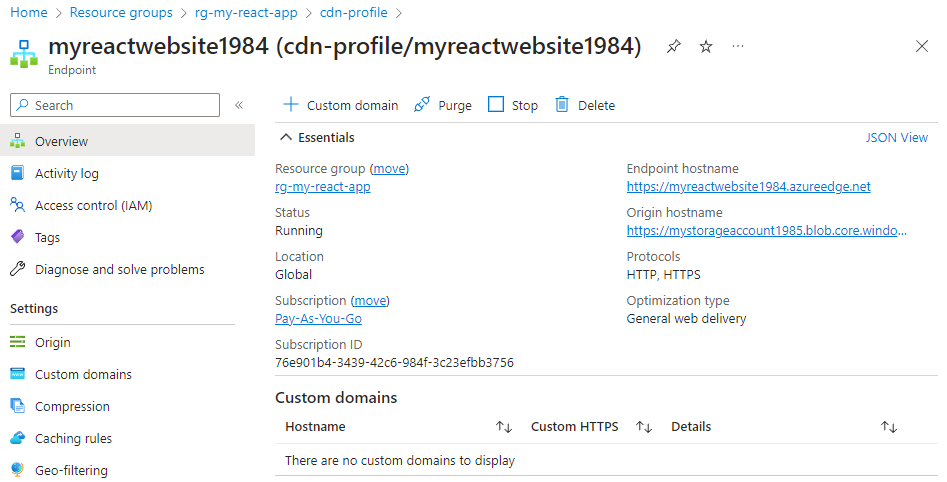Purge the CDN endpoint cache

[443, 105]
